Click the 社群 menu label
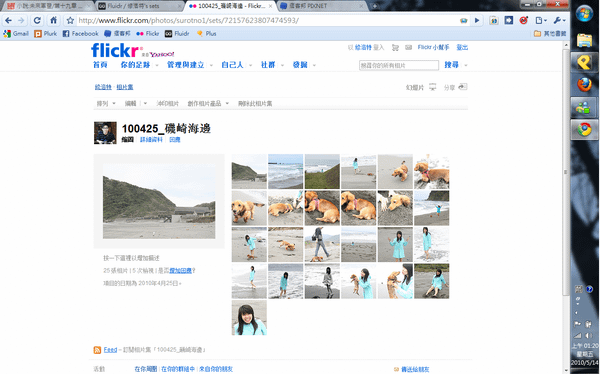Viewport: 600px width, 374px height. coord(268,65)
